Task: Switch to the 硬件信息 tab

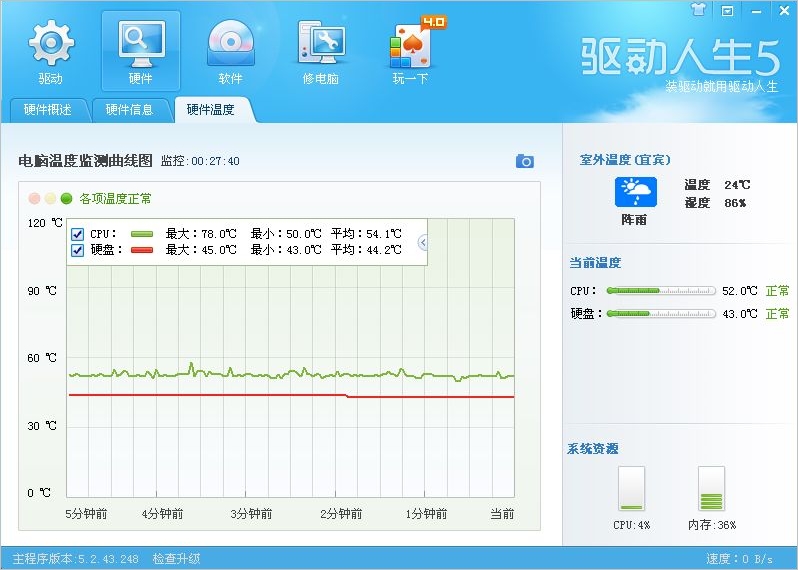Action: click(x=129, y=109)
